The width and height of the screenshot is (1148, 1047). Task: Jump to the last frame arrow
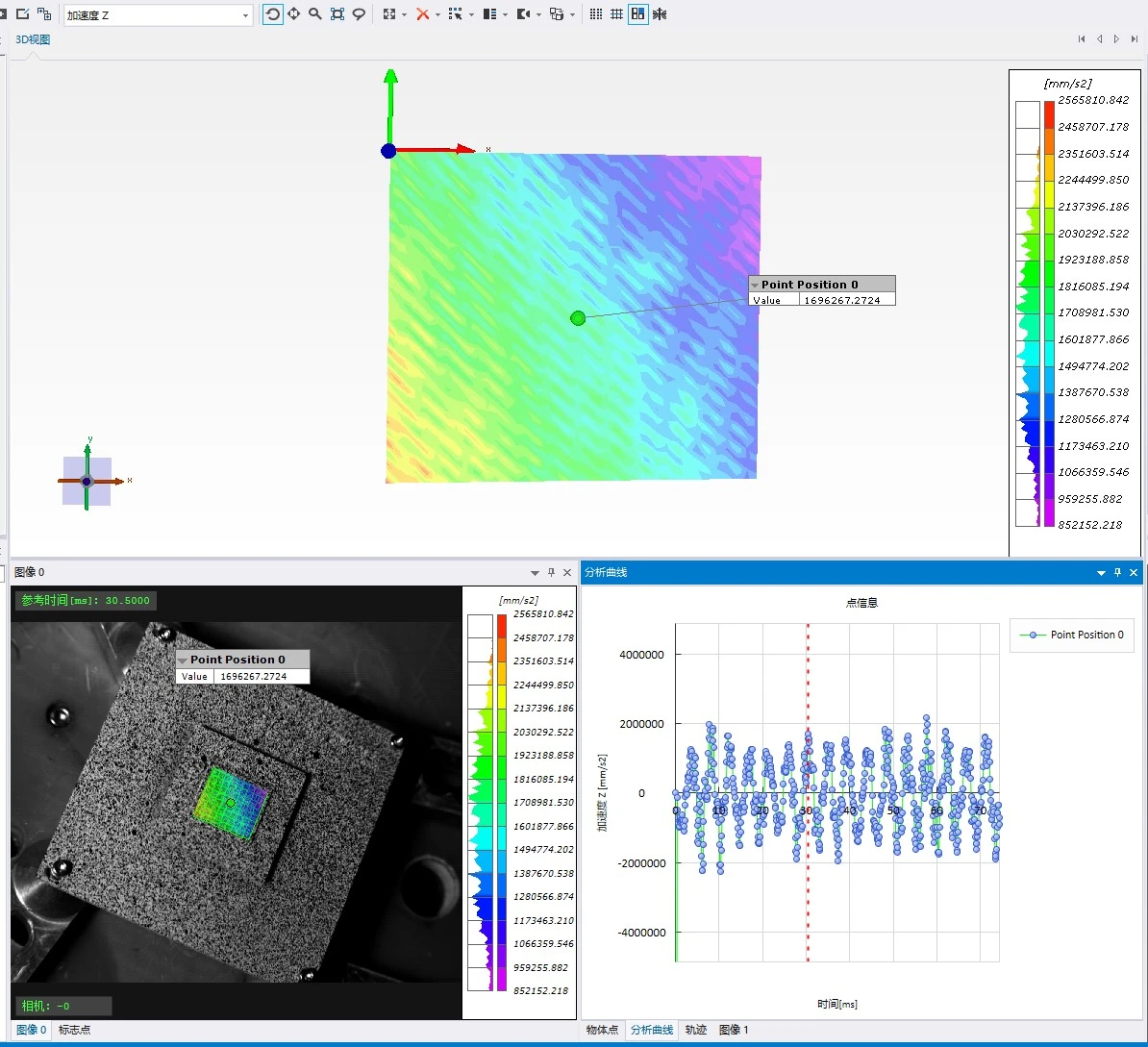(x=1135, y=39)
